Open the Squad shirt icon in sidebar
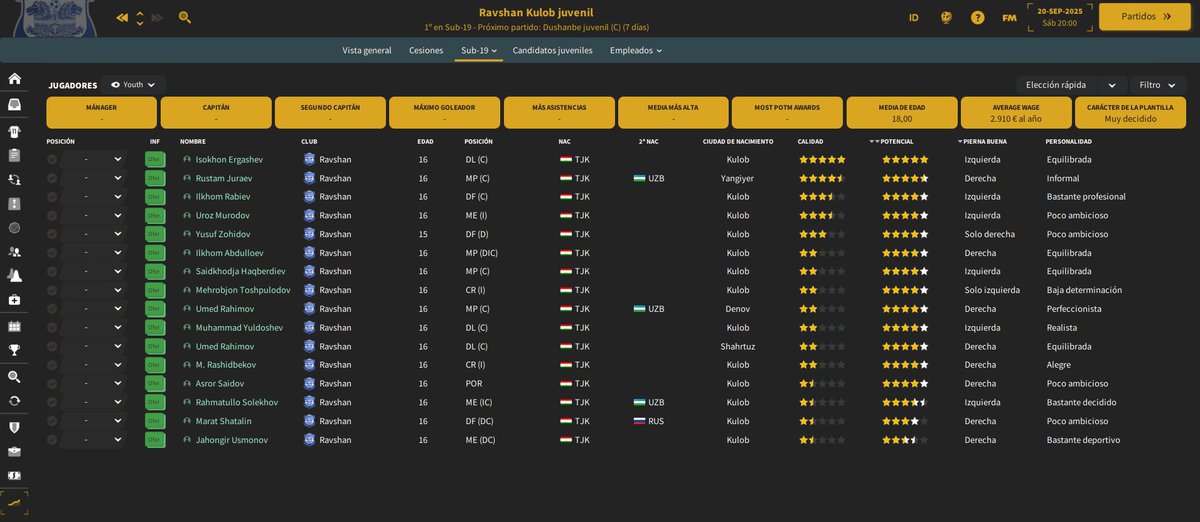Viewport: 1200px width, 522px height. pyautogui.click(x=14, y=131)
